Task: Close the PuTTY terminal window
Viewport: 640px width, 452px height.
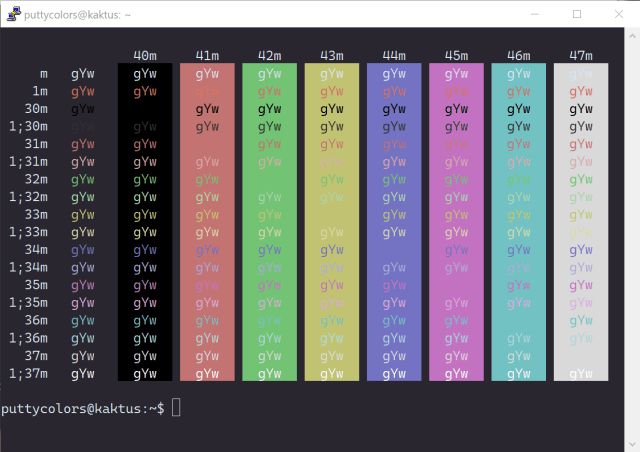Action: tap(620, 14)
